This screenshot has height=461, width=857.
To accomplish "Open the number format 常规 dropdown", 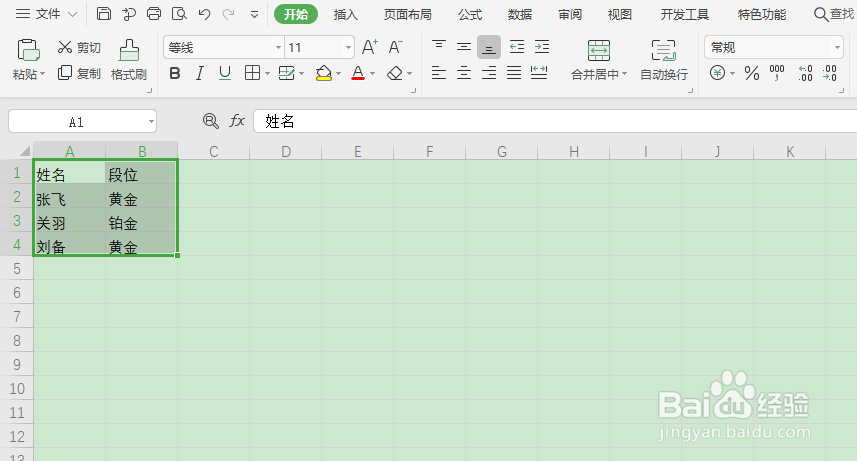I will [837, 48].
